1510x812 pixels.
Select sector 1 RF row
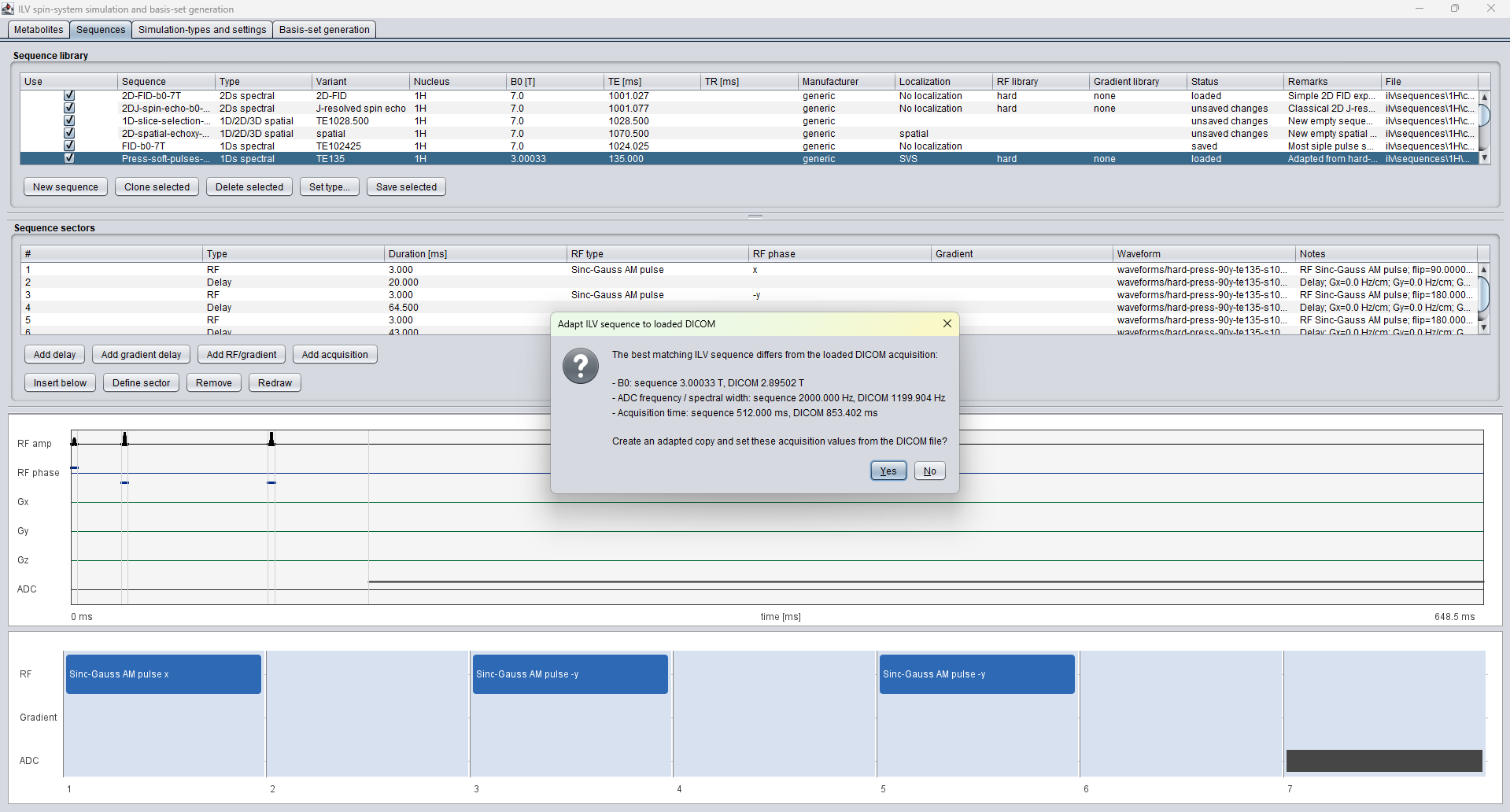coord(749,270)
